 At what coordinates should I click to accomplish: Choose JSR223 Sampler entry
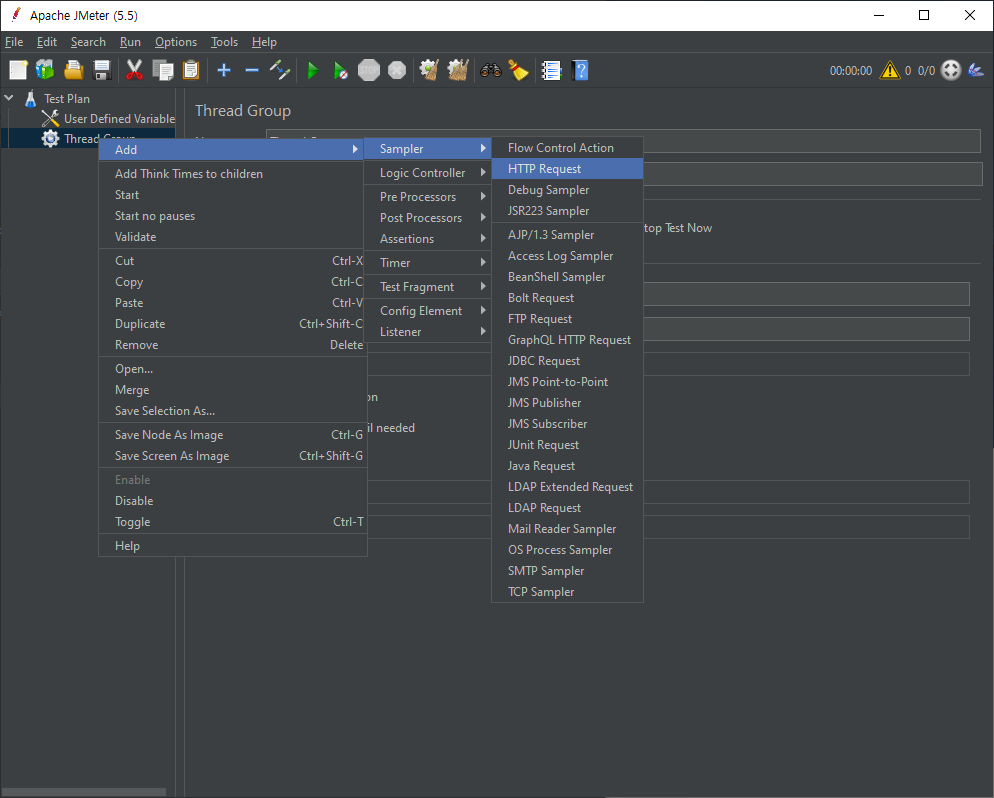point(567,210)
